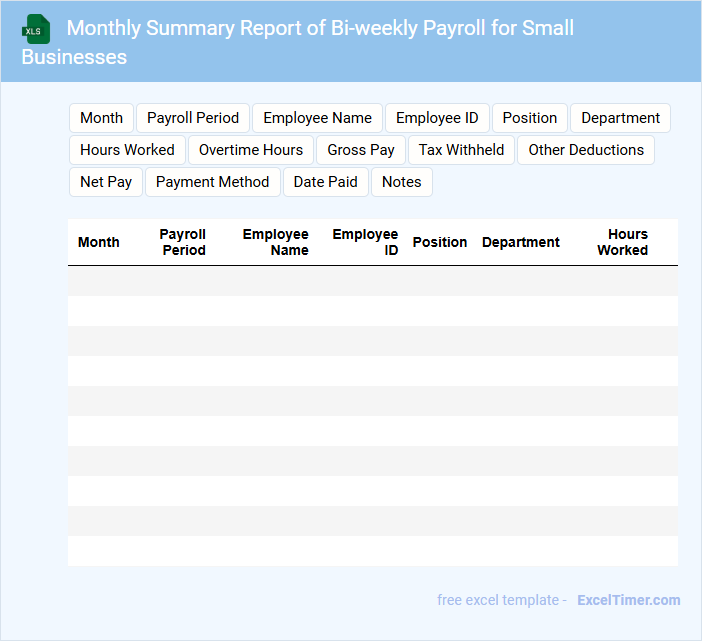Click the Payroll Period tag
Viewport: 702px width, 641px height.
click(x=193, y=118)
